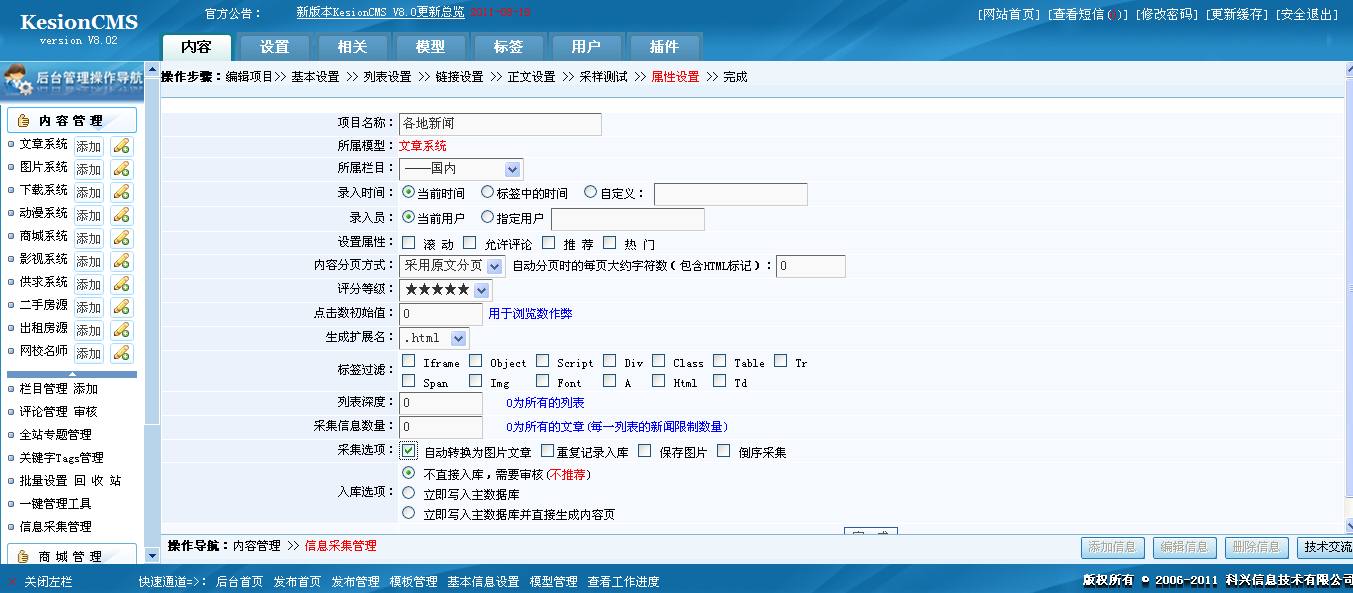Open the 生成扩展名 .html dropdown
The image size is (1353, 593).
(x=434, y=338)
